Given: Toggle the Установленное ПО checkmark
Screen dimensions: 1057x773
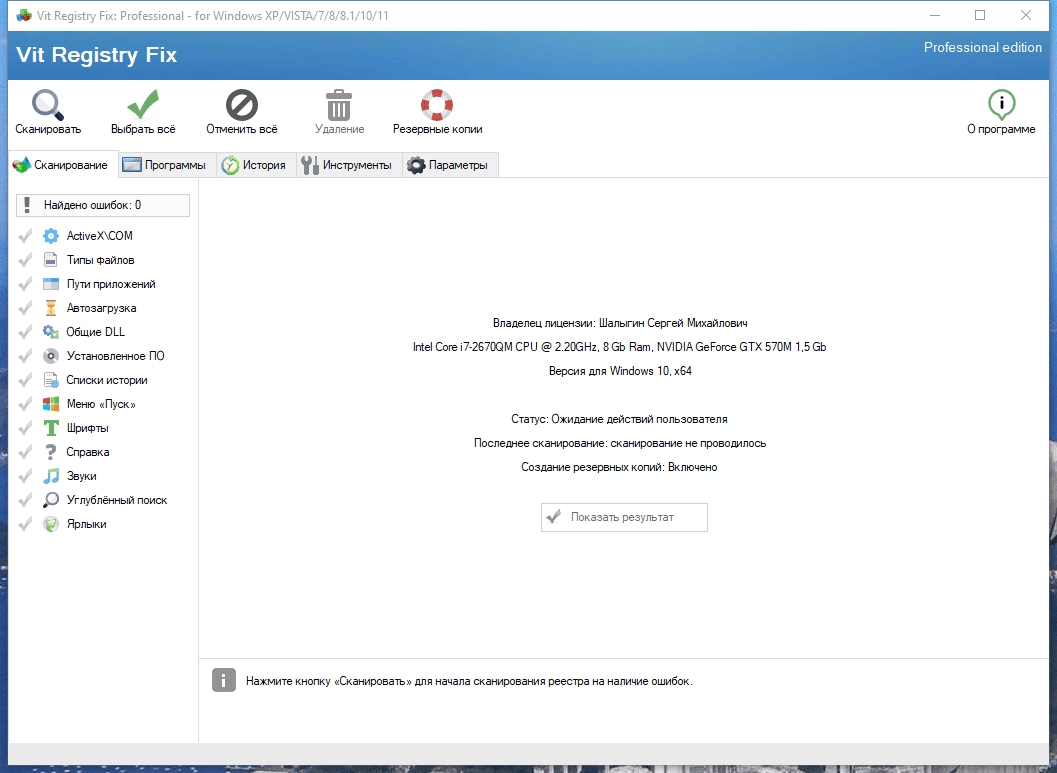Looking at the screenshot, I should click(x=25, y=356).
